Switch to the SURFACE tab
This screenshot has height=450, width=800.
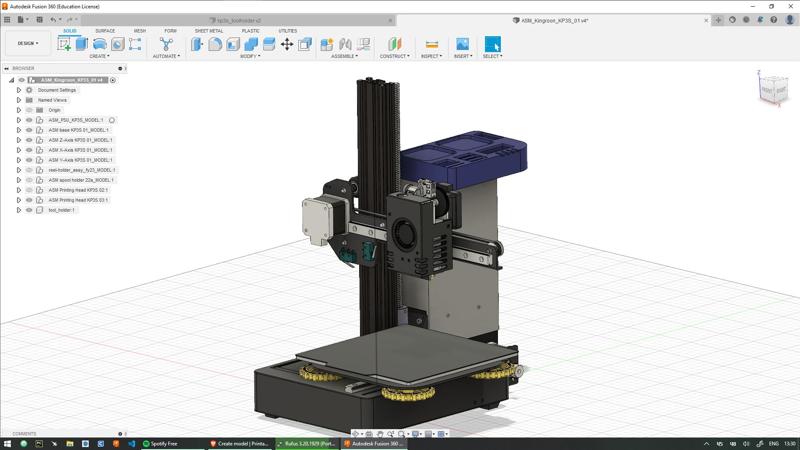(x=105, y=31)
